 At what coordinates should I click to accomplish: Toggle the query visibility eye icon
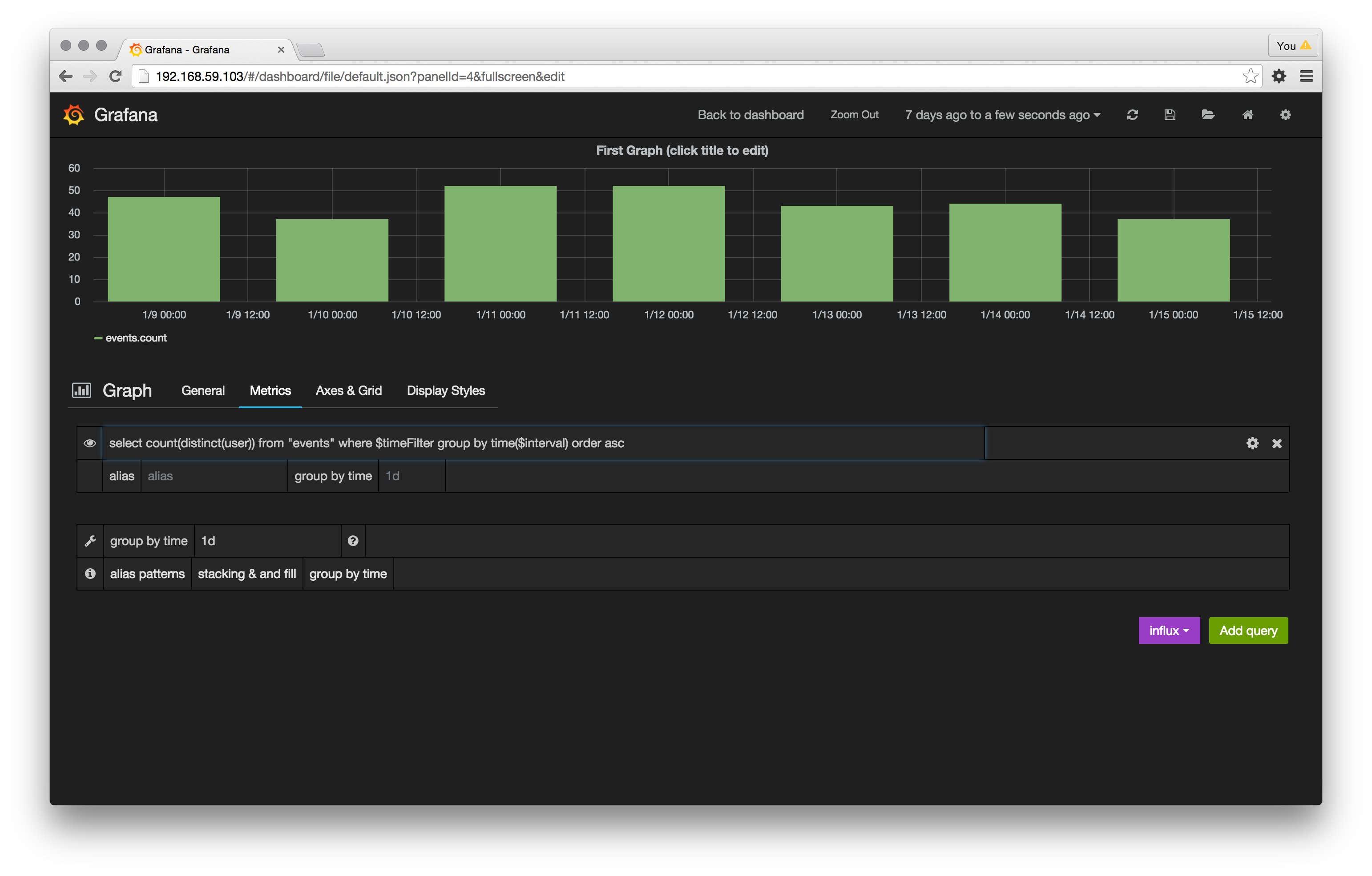tap(90, 442)
